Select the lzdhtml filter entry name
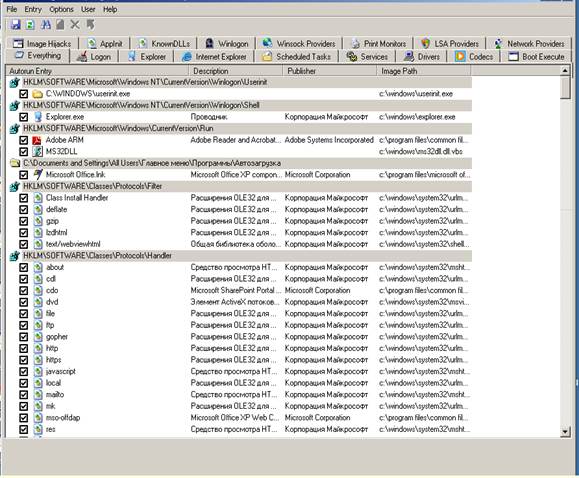579x478 pixels. (x=56, y=233)
